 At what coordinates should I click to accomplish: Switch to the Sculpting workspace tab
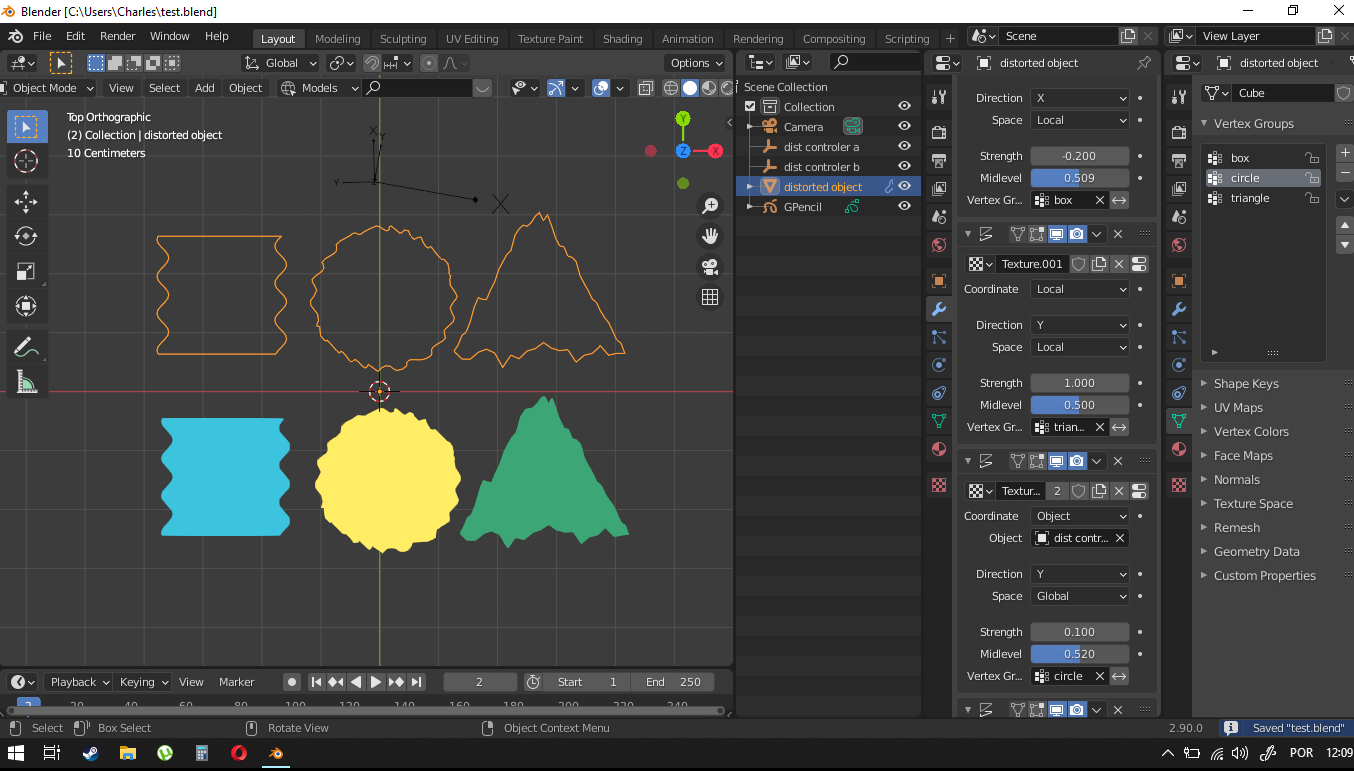tap(403, 39)
